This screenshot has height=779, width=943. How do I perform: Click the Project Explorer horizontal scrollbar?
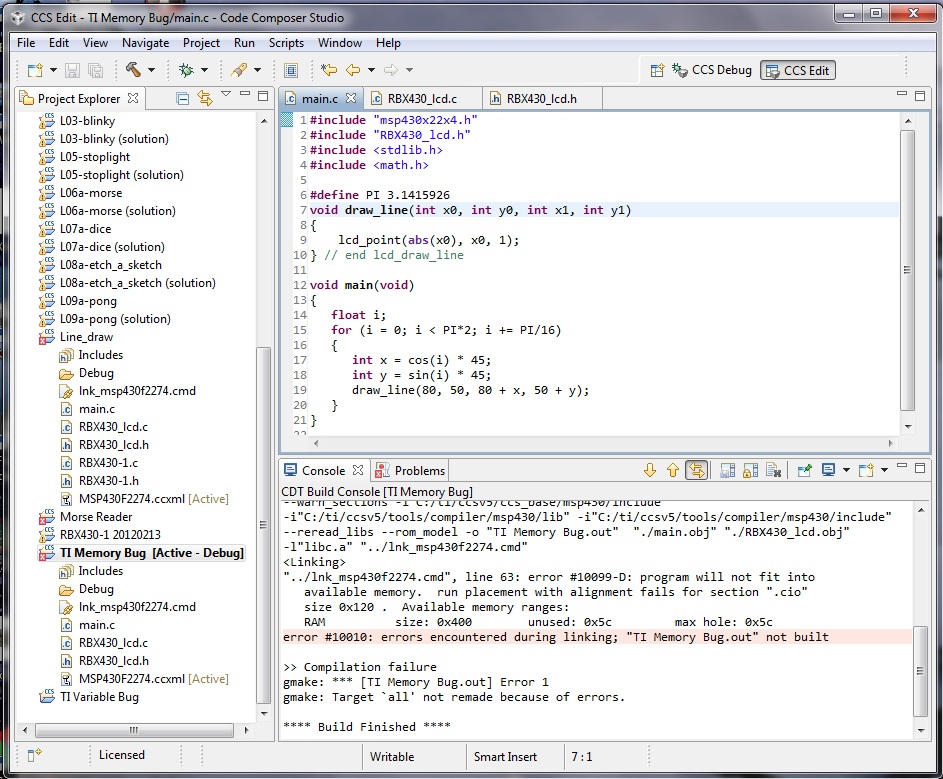coord(134,730)
